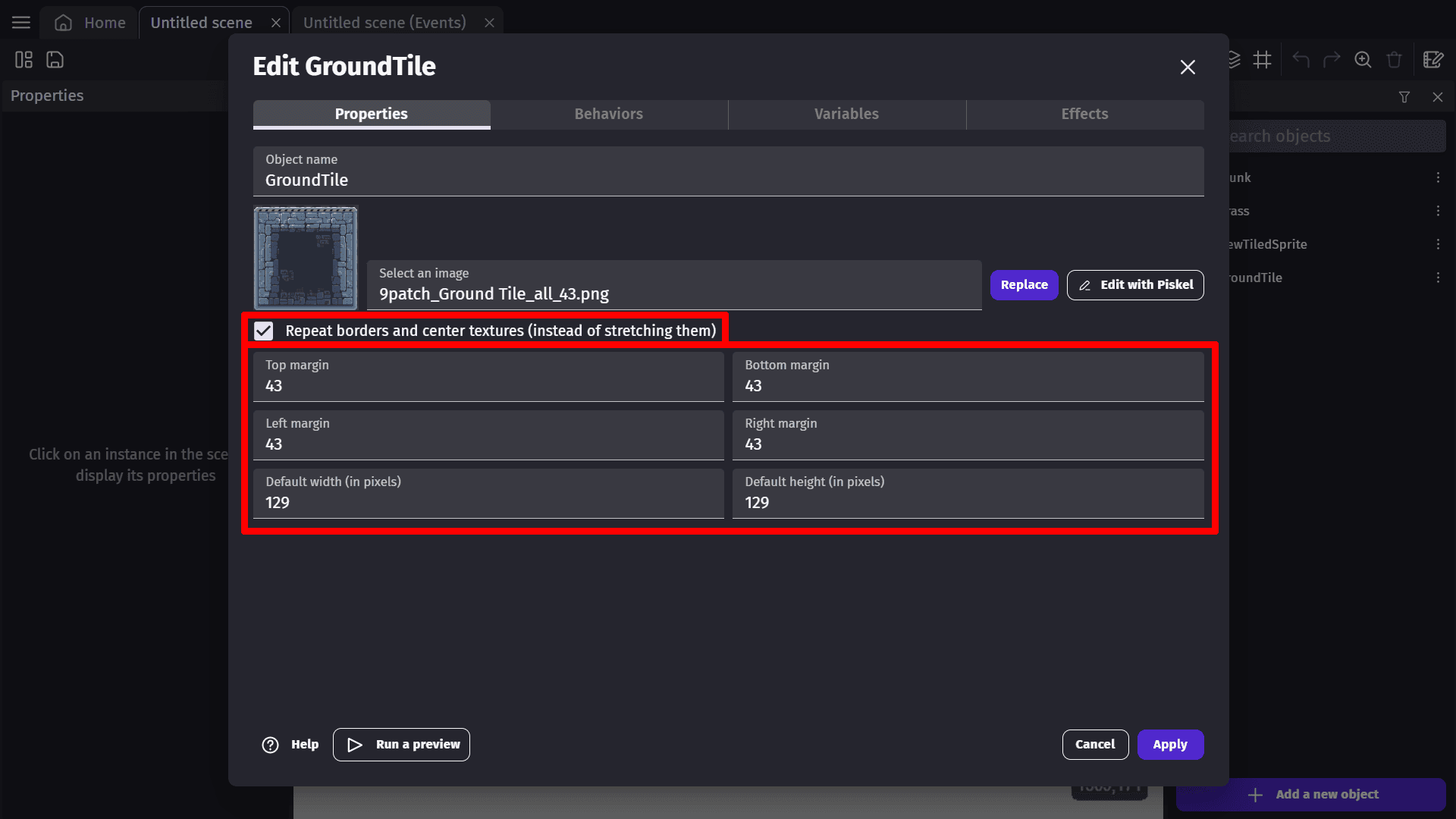Open the scene edit properties icon
Image resolution: width=1456 pixels, height=819 pixels.
coord(1432,60)
